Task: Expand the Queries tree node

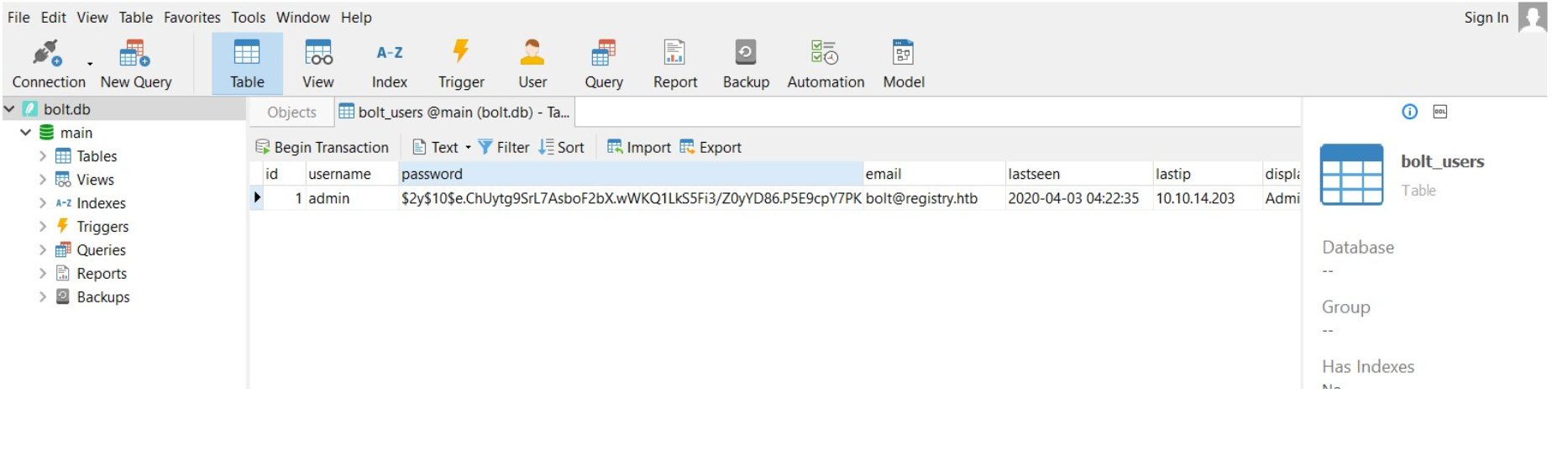Action: [x=43, y=250]
